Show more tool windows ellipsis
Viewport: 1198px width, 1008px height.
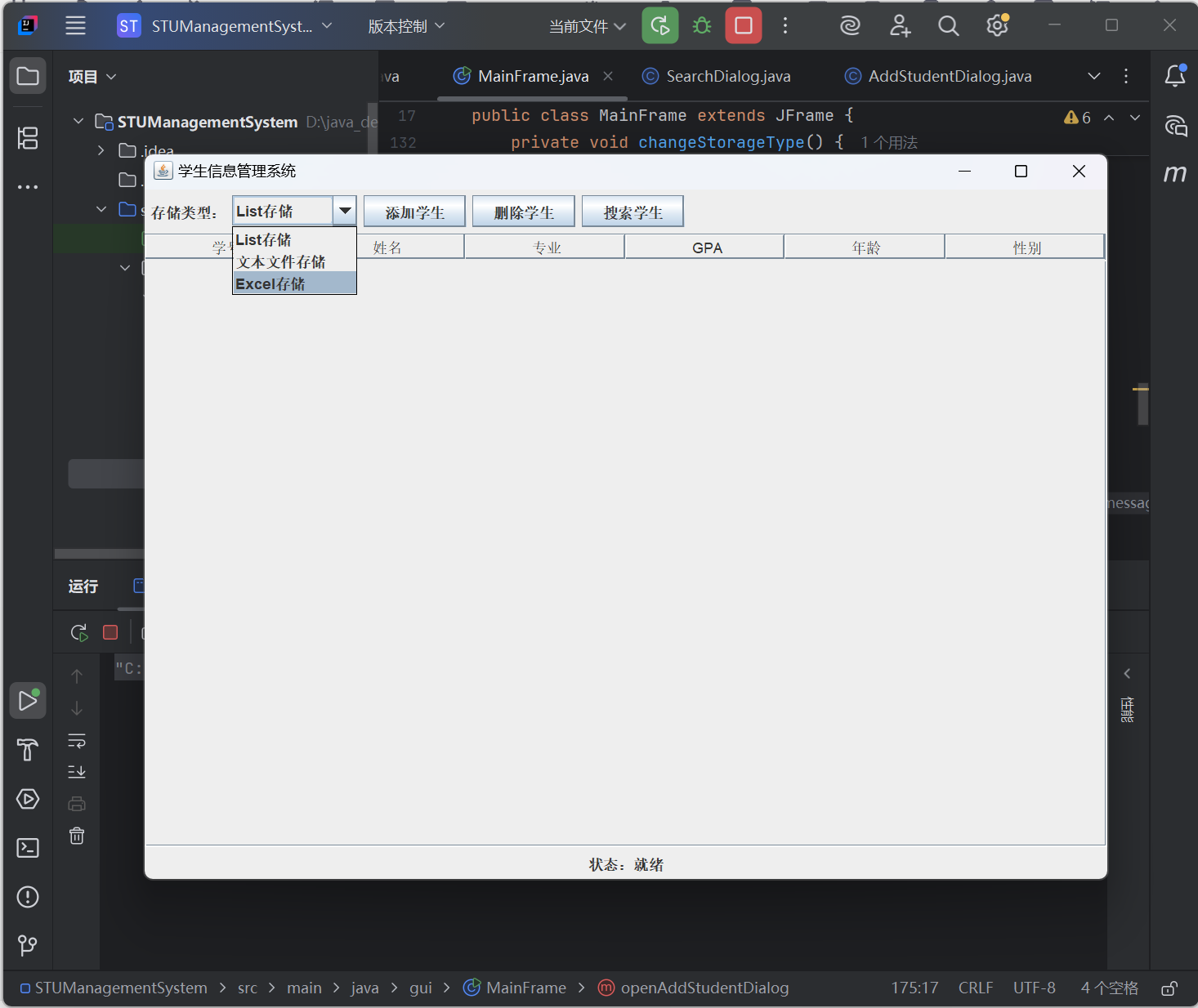click(x=28, y=187)
